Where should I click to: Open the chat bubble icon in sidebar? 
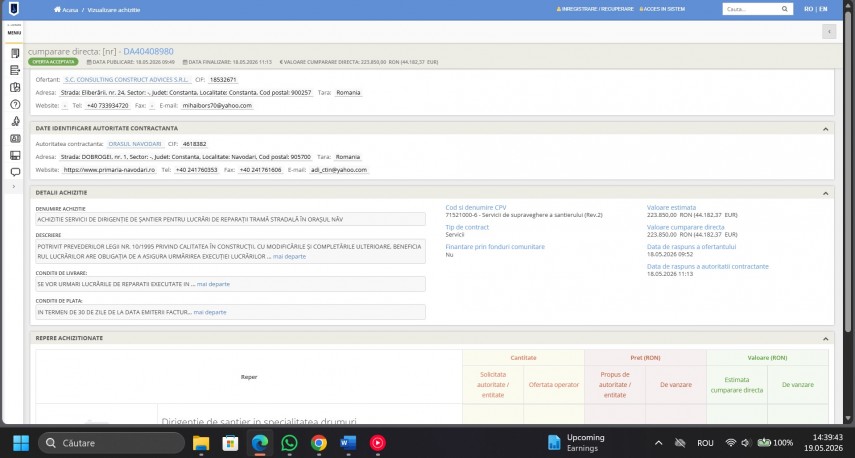tap(15, 172)
